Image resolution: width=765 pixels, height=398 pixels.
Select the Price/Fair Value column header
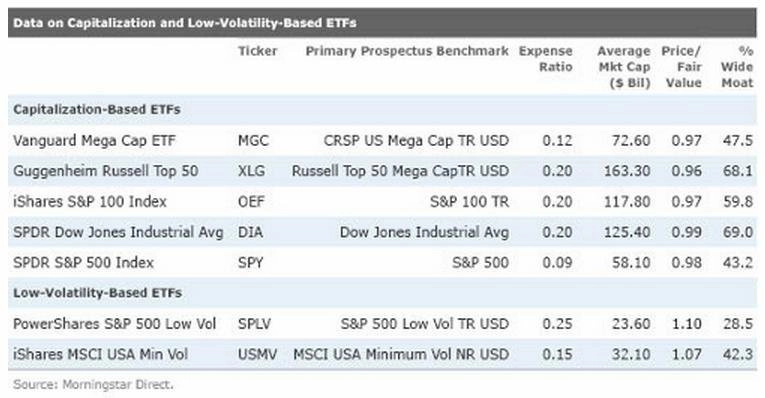[682, 67]
